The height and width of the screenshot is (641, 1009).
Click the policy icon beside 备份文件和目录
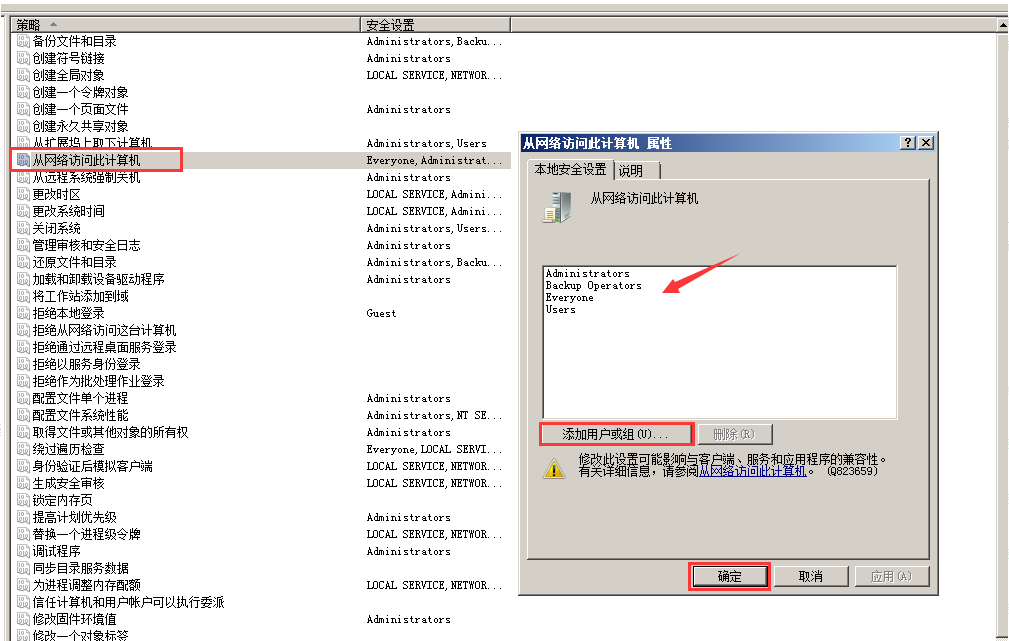coord(24,41)
